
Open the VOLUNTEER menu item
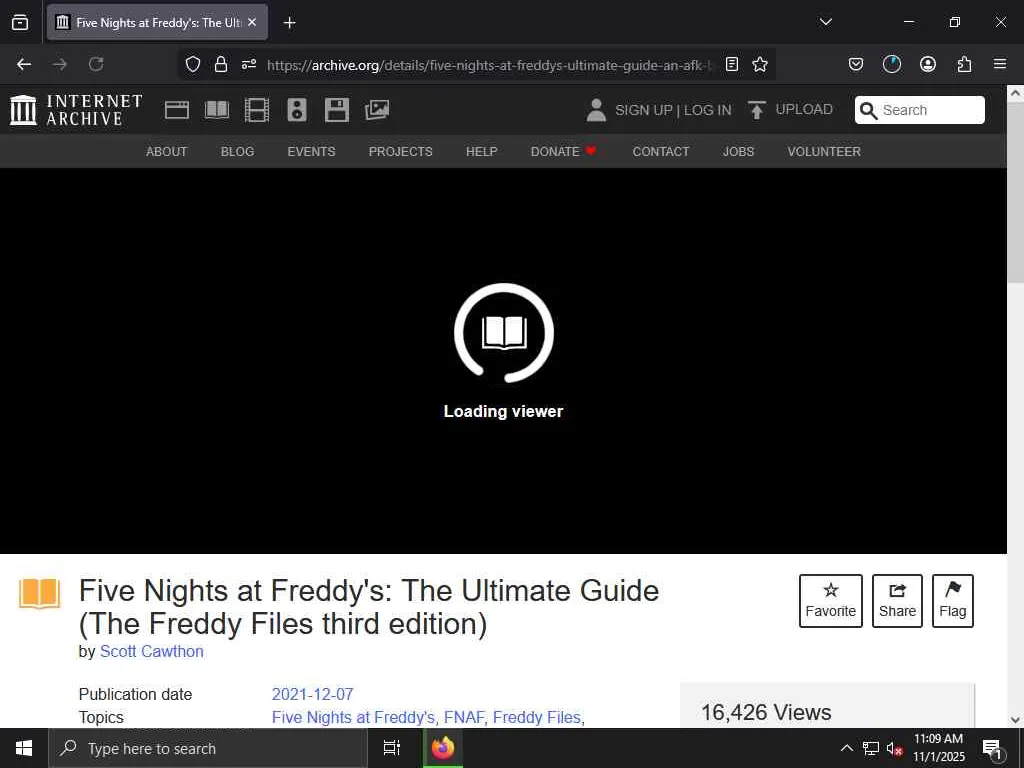click(824, 152)
